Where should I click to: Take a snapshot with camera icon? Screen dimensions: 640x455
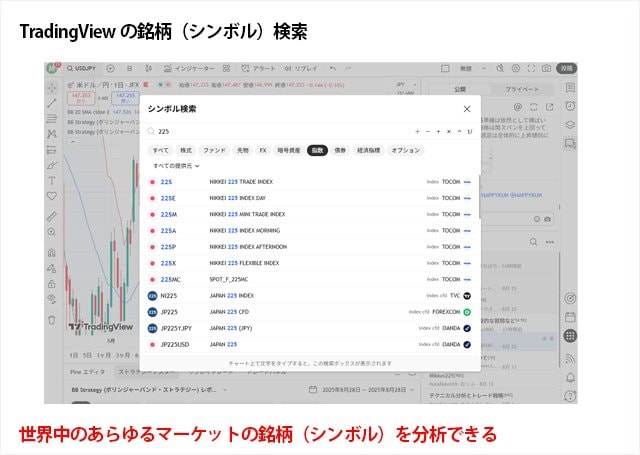pos(547,69)
